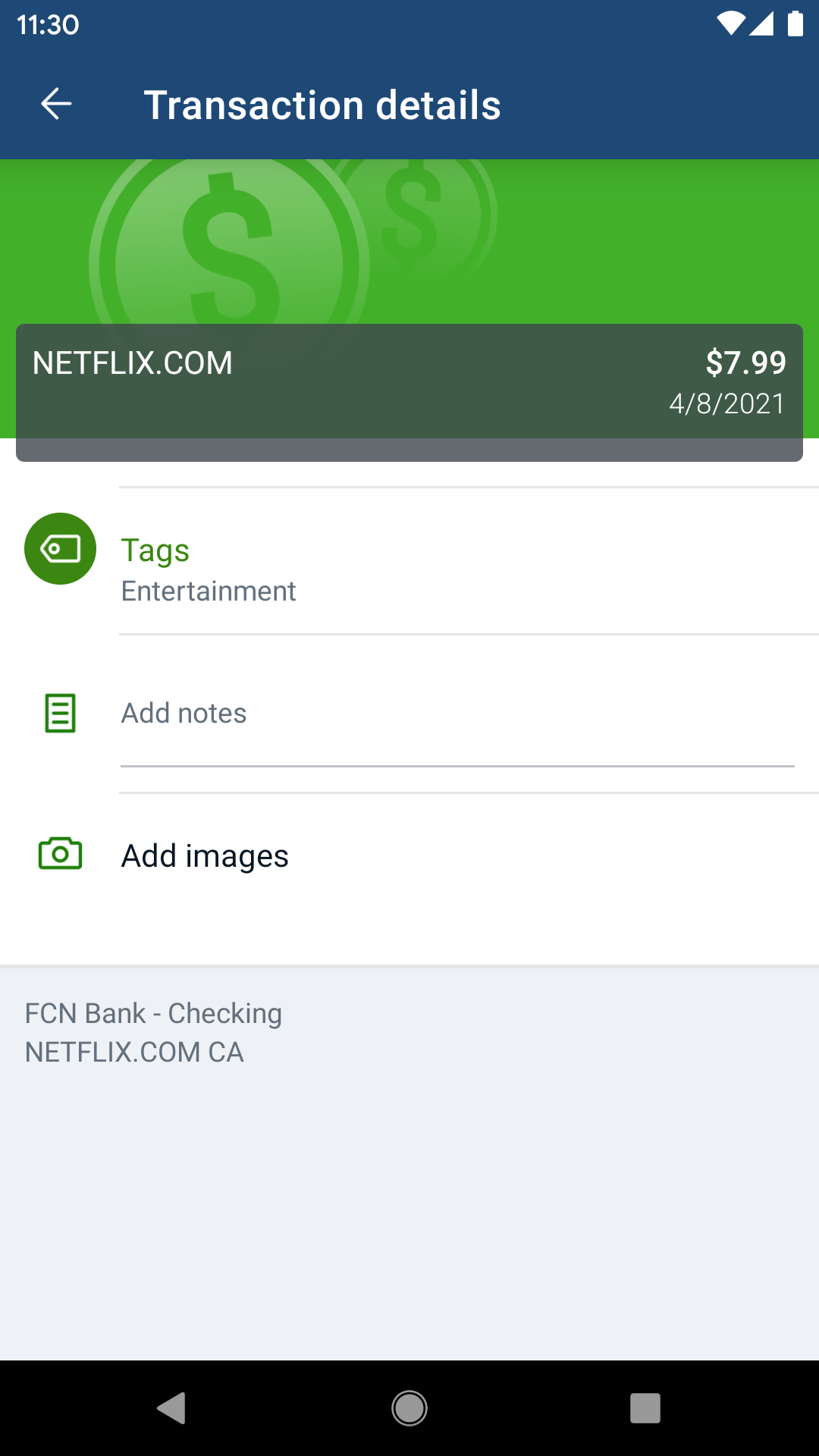Screen dimensions: 819x1456
Task: Tap the large dollar coin graphic
Action: coord(227,250)
